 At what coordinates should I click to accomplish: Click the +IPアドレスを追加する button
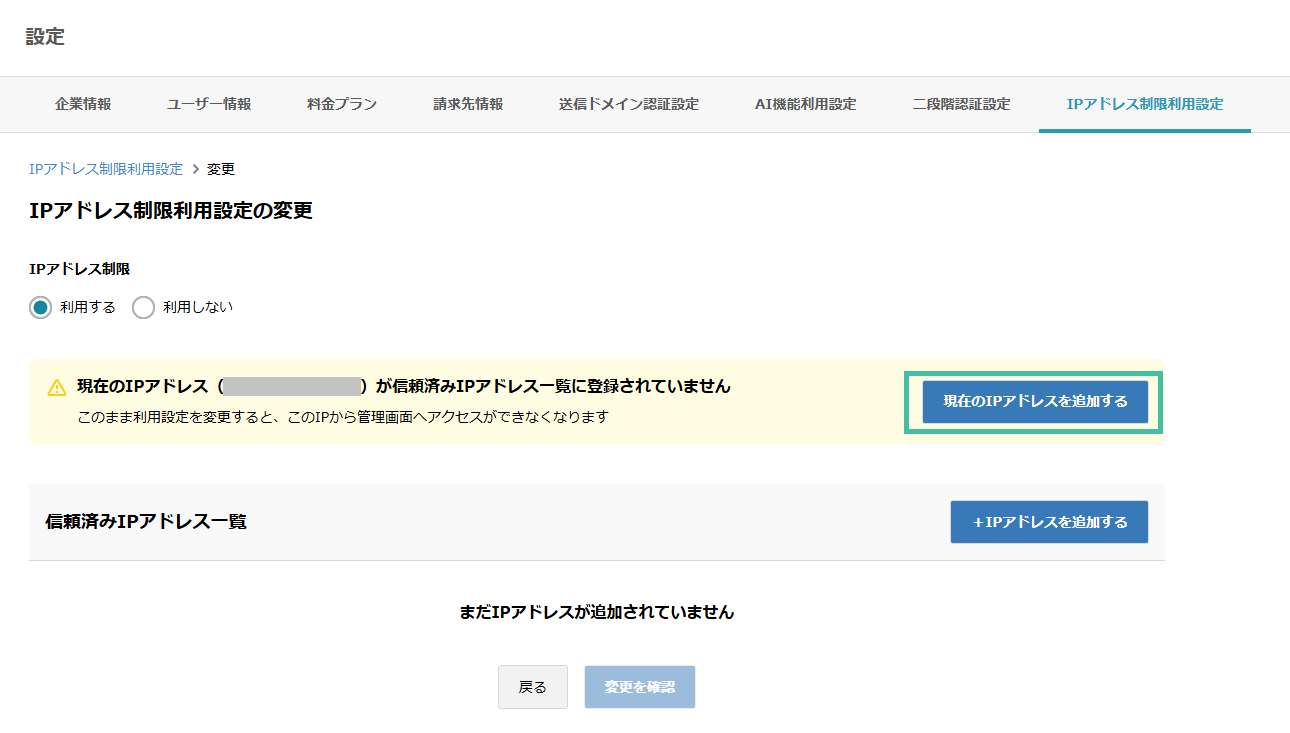tap(1048, 522)
